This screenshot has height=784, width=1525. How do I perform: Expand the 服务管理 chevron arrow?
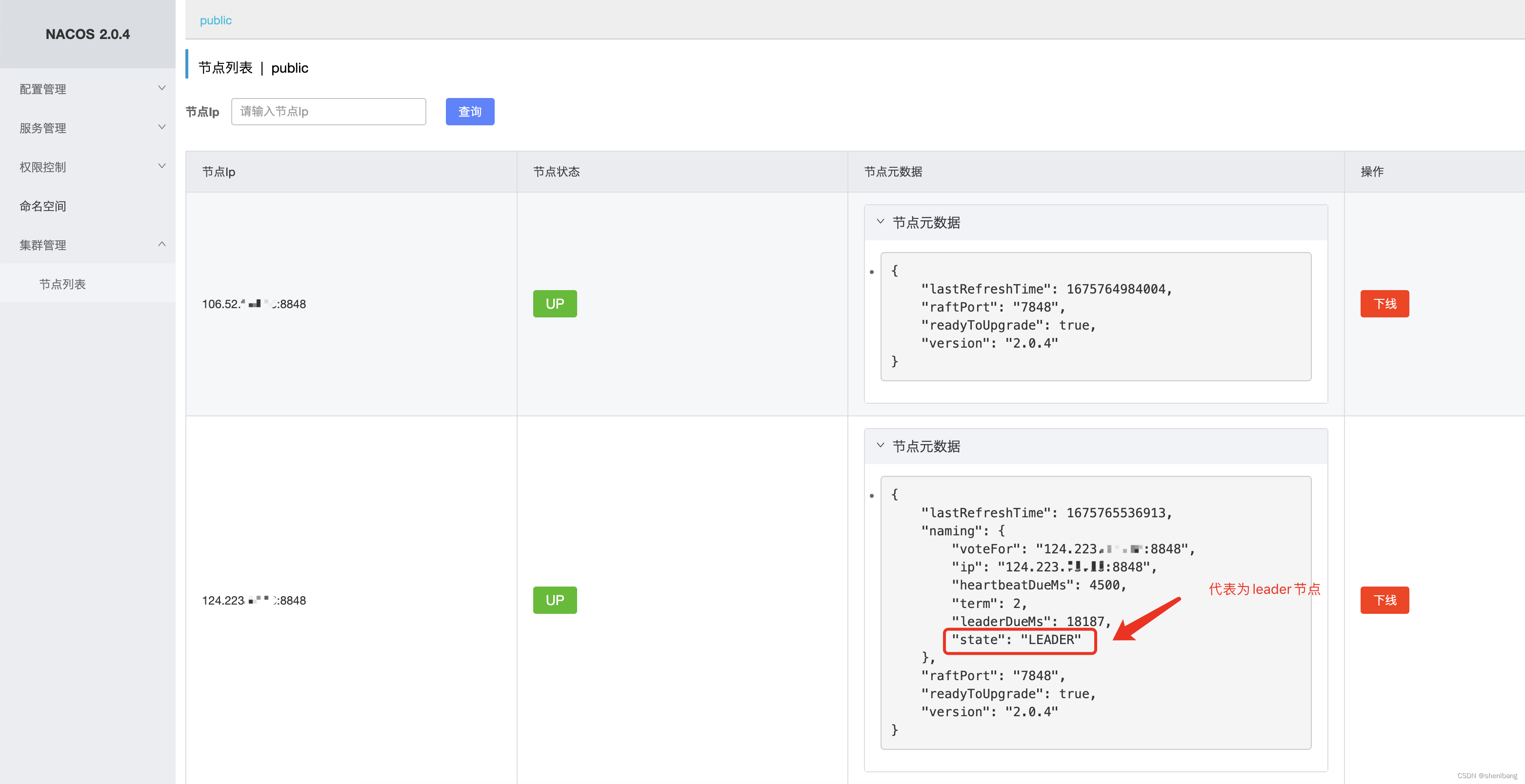tap(161, 127)
